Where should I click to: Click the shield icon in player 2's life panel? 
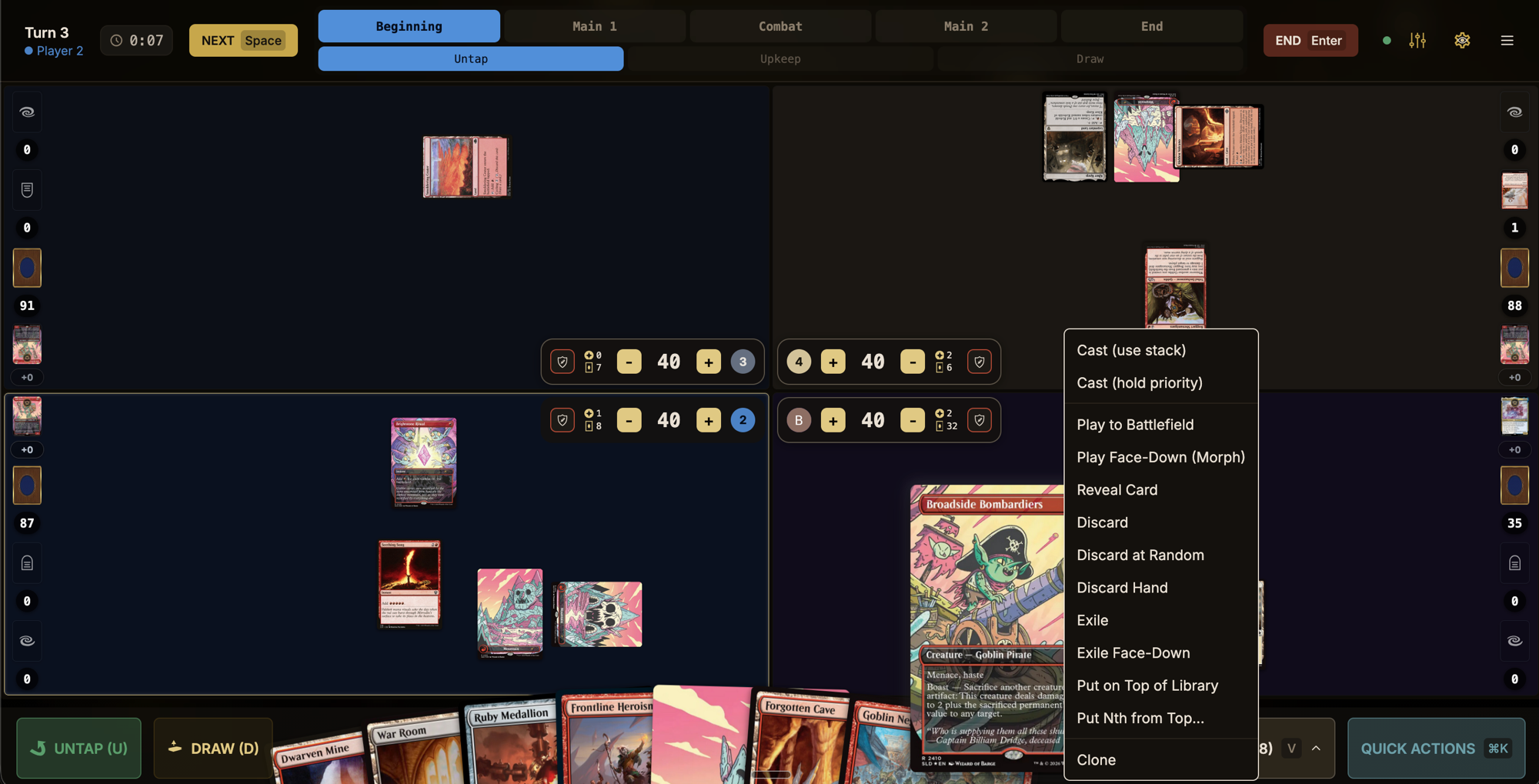pyautogui.click(x=563, y=420)
